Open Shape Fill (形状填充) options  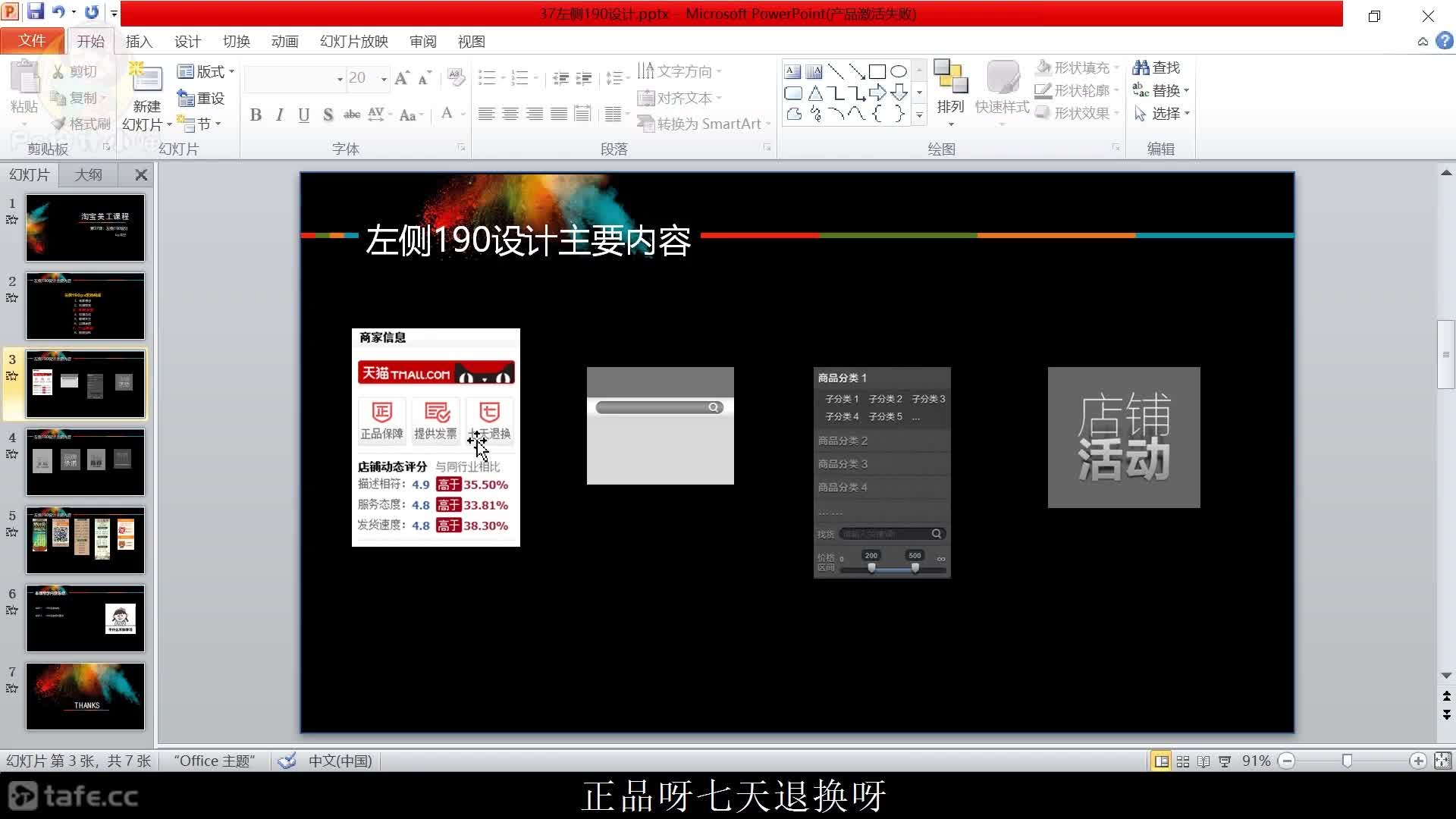[1077, 67]
